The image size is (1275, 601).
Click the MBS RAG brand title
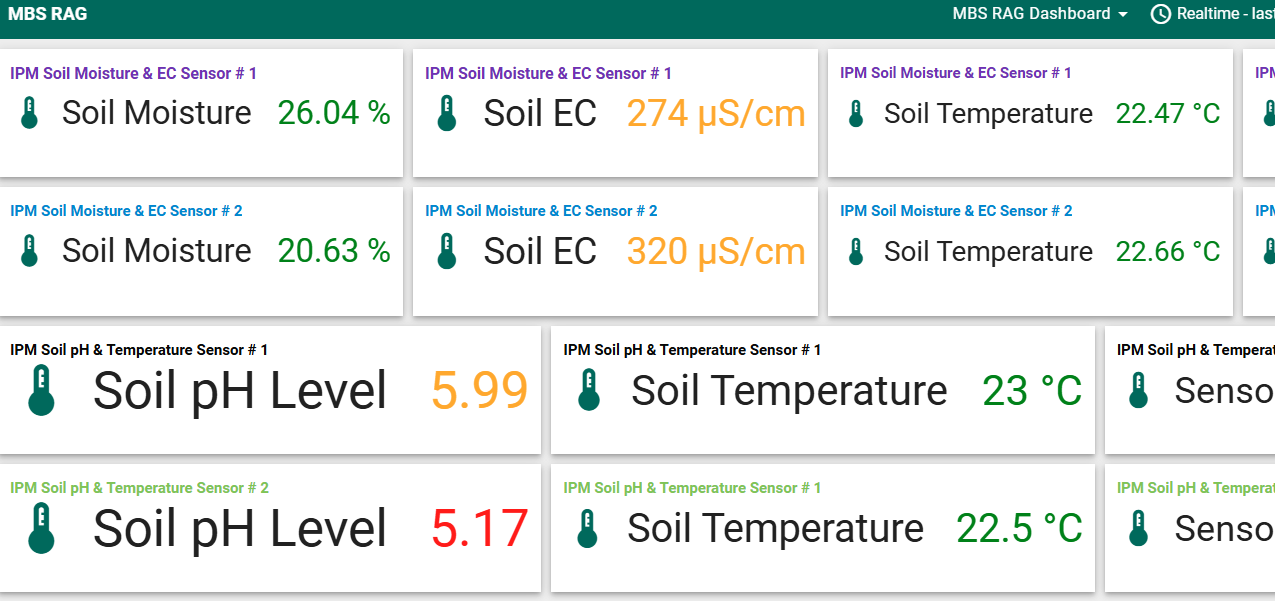[47, 14]
